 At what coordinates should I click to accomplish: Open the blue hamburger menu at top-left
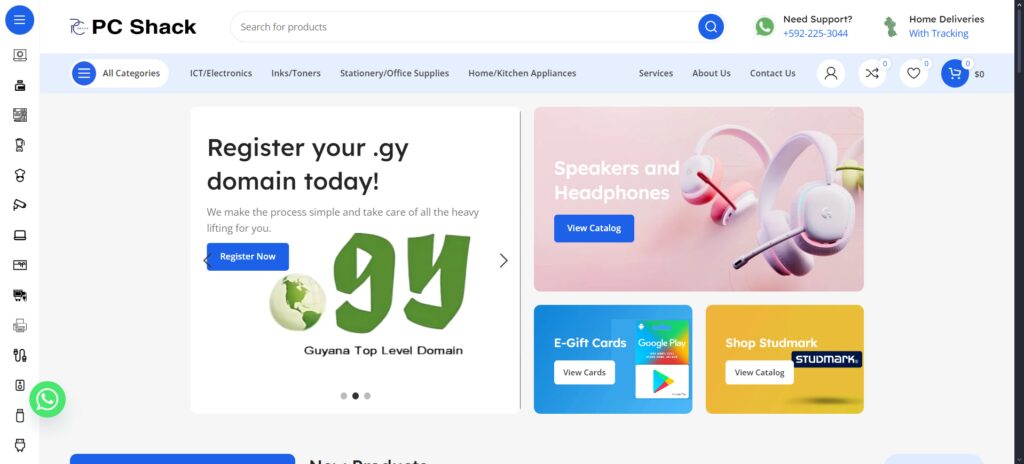pyautogui.click(x=20, y=20)
